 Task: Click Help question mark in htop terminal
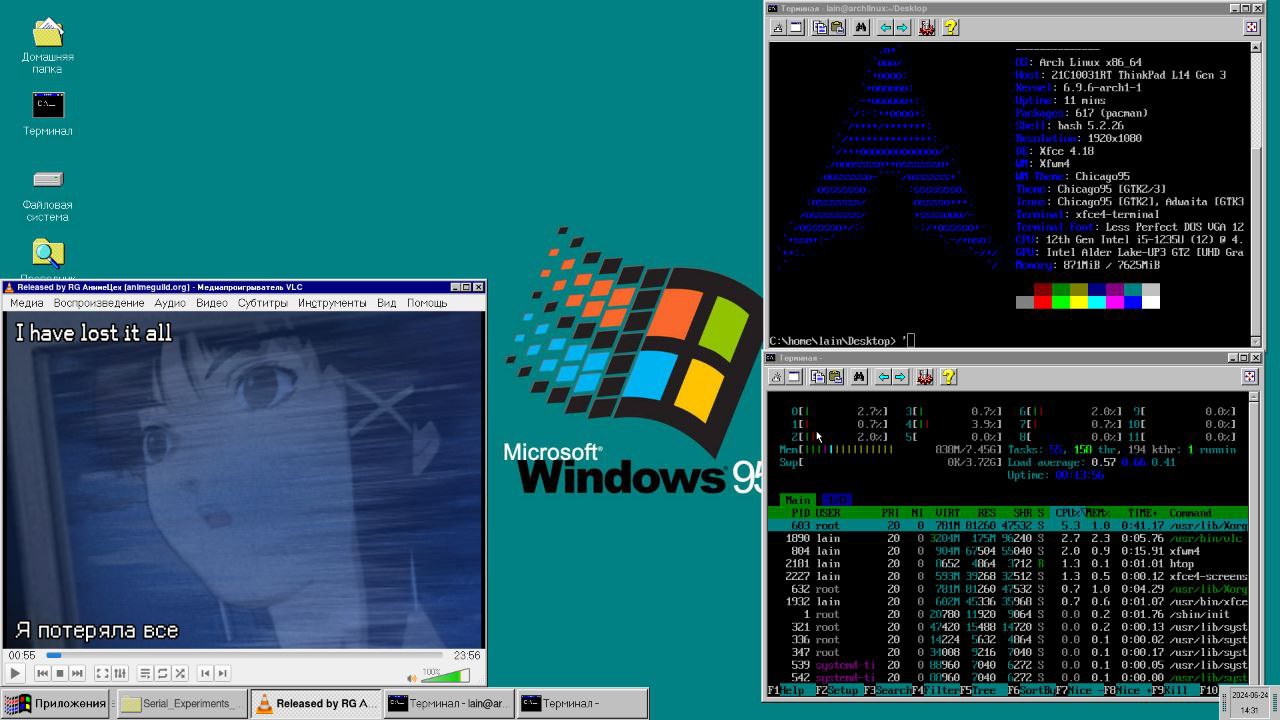pyautogui.click(x=948, y=377)
